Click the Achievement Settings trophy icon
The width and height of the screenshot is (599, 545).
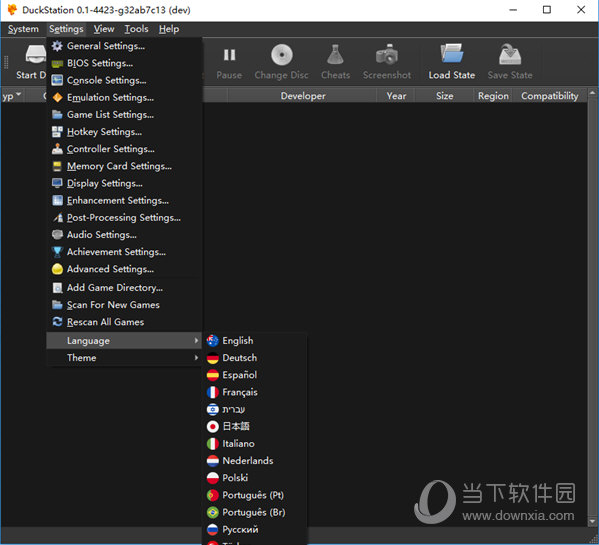click(x=57, y=252)
